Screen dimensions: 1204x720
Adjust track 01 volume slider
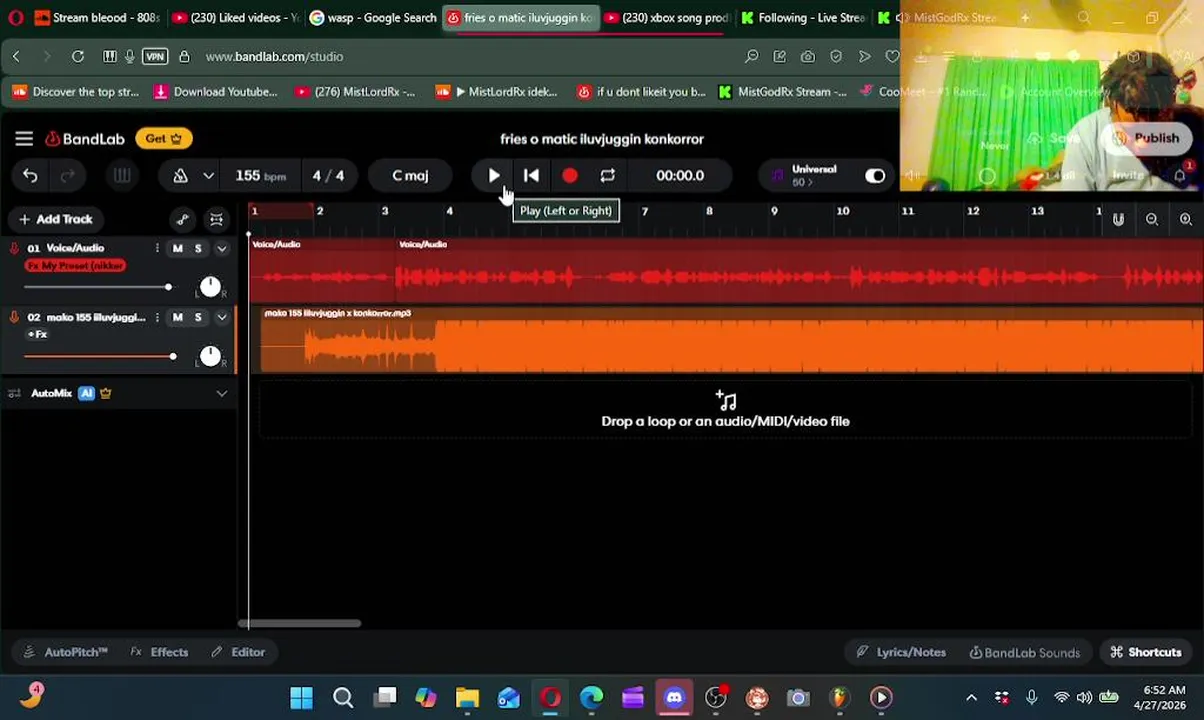(x=97, y=288)
